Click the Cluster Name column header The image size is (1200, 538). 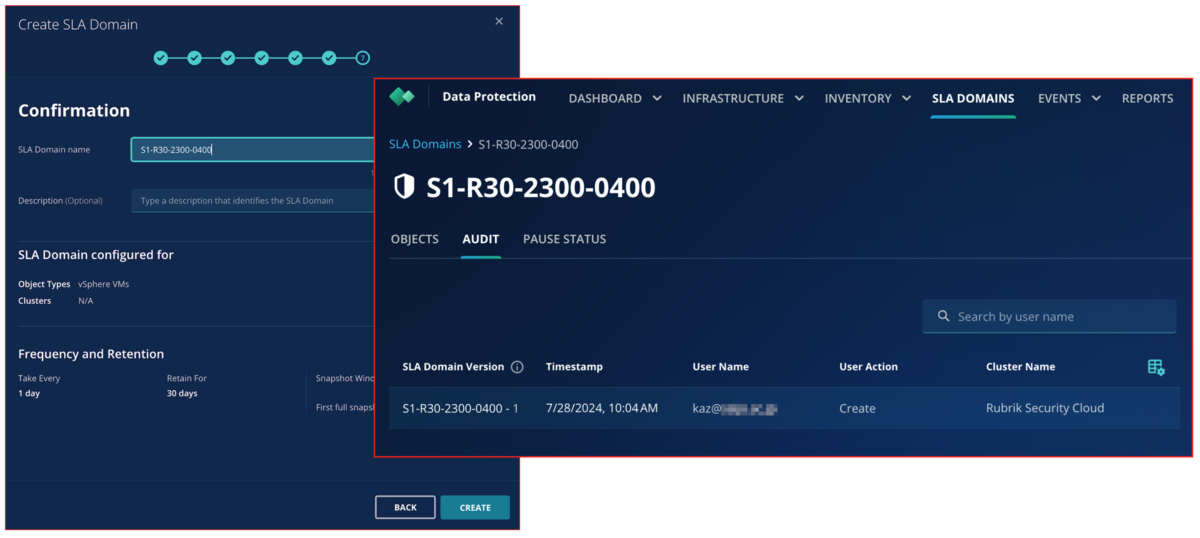click(x=1020, y=367)
